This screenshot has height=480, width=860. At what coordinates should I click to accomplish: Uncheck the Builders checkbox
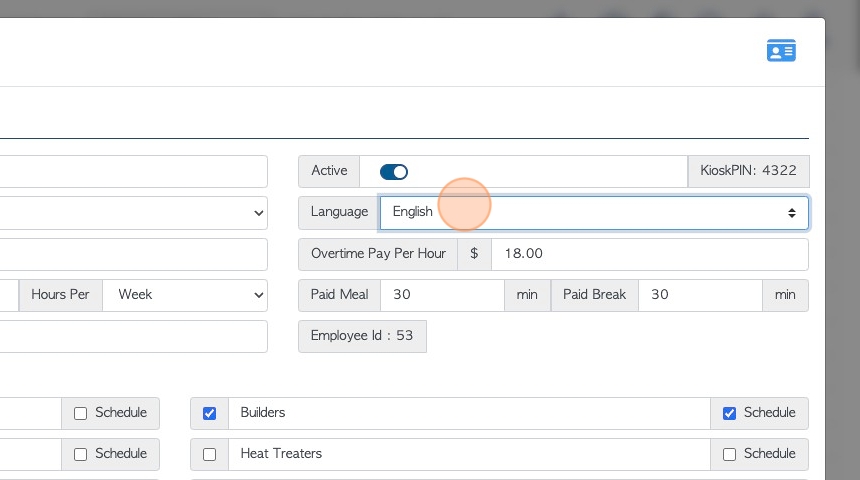tap(210, 413)
